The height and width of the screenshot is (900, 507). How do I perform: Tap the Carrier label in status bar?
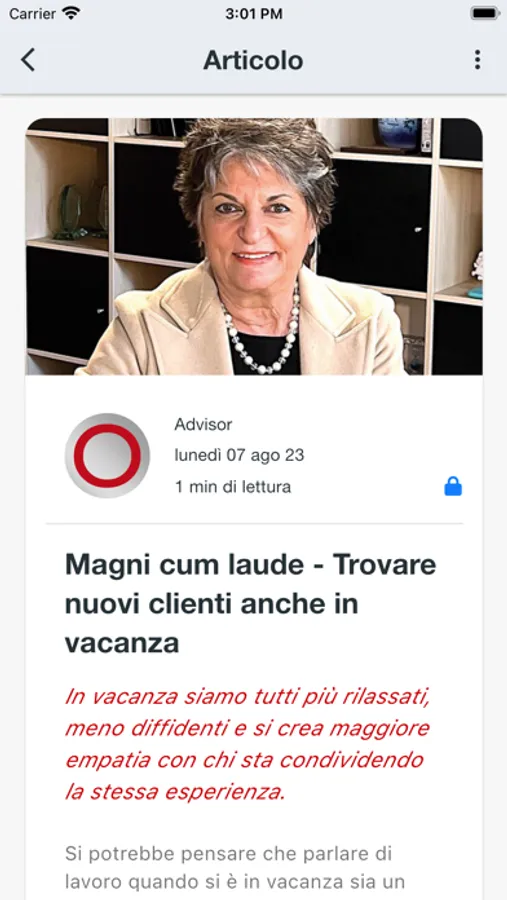[32, 14]
